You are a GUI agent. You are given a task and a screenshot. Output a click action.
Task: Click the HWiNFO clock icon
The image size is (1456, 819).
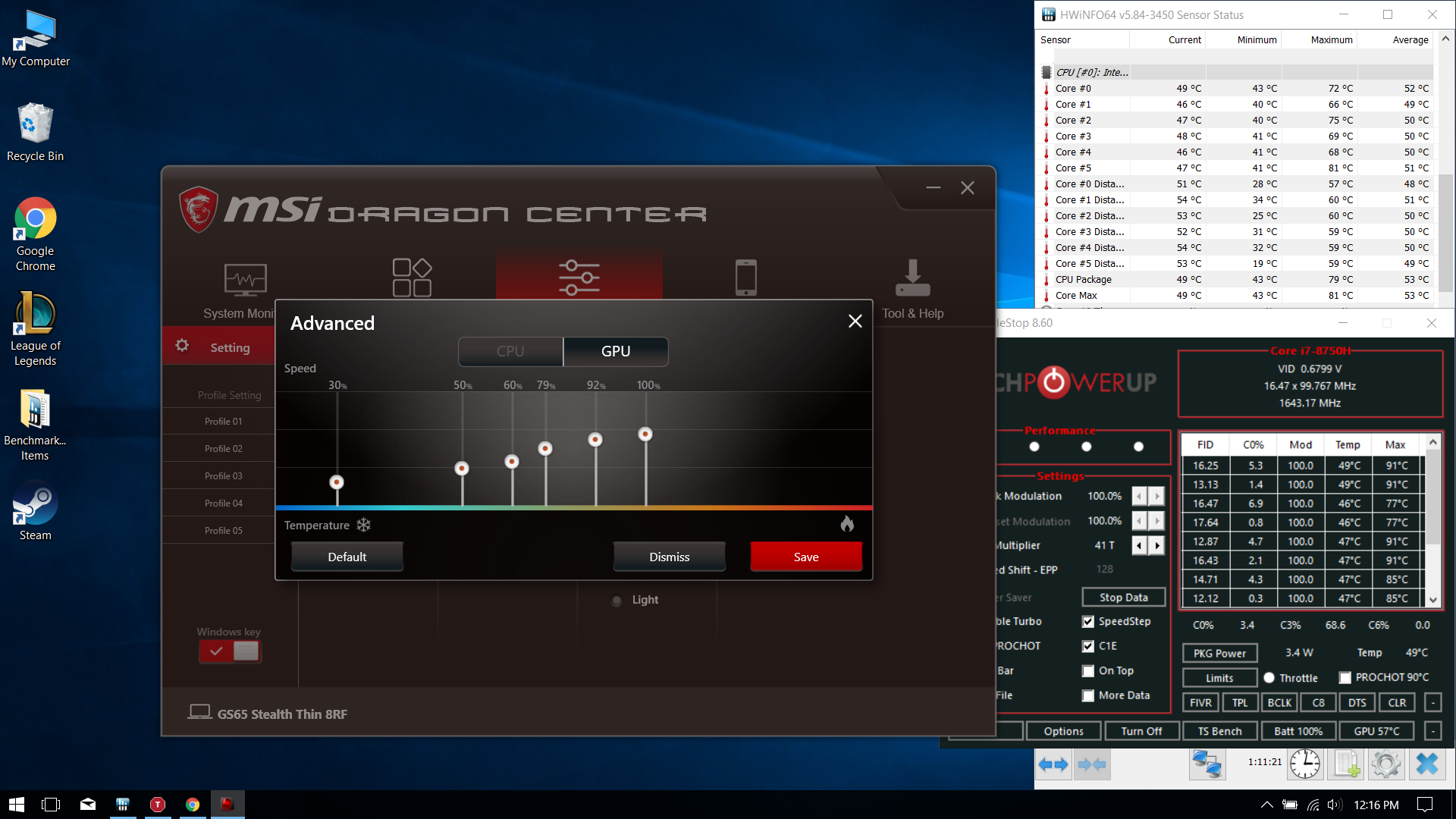tap(1305, 764)
